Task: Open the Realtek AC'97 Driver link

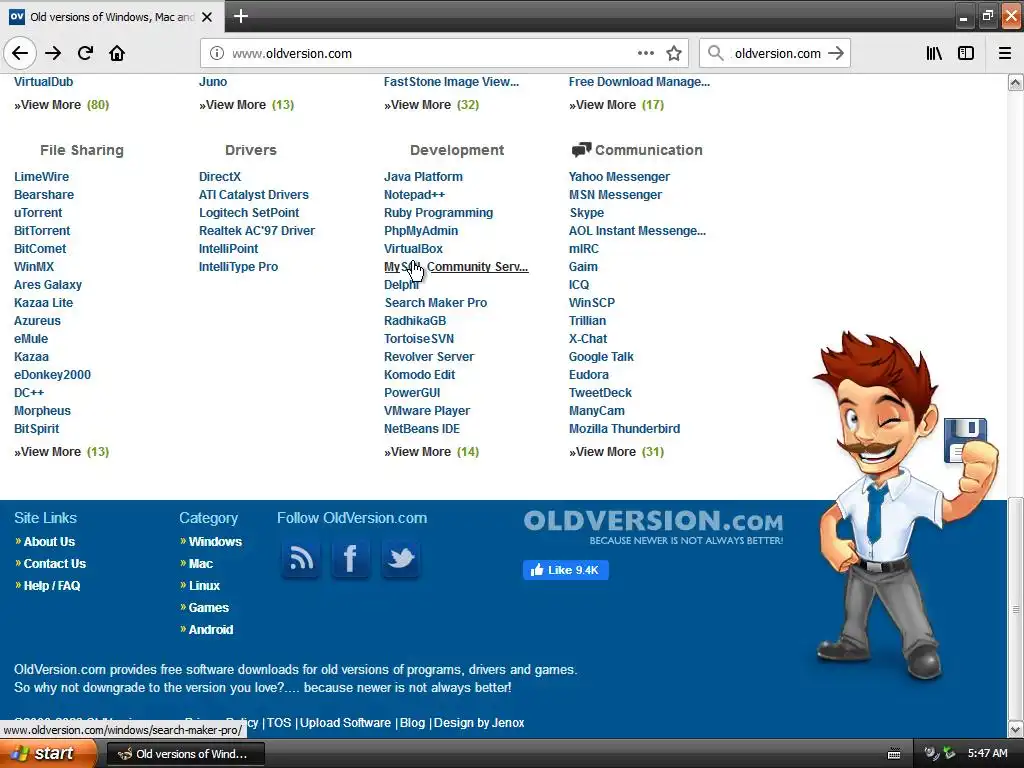Action: click(x=257, y=231)
